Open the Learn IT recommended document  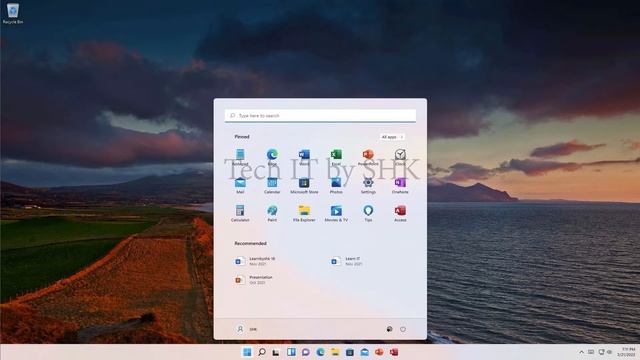point(347,261)
